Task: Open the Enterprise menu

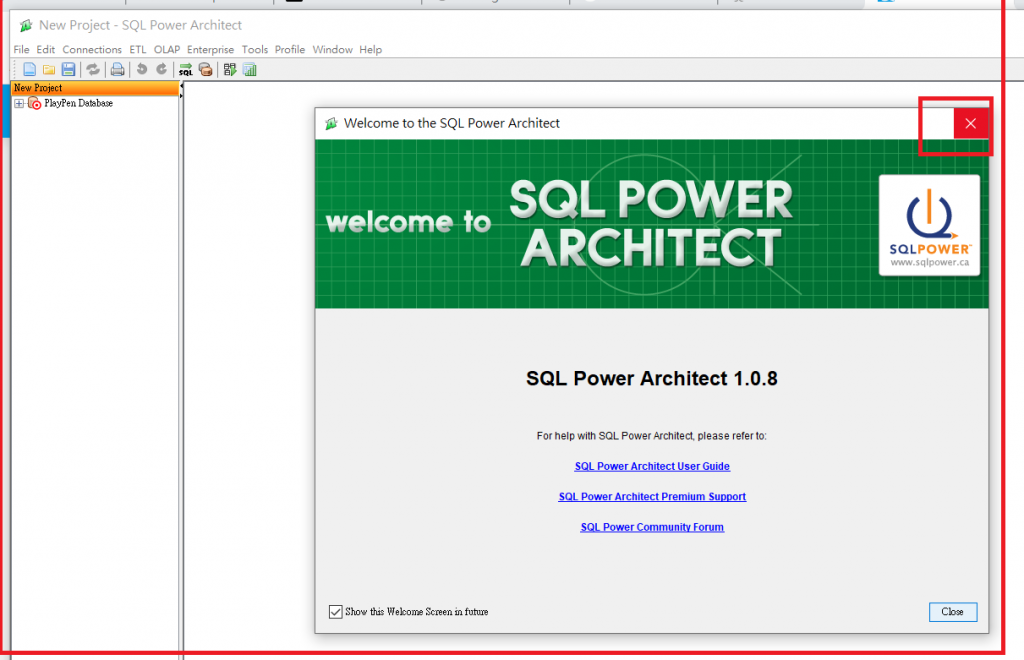Action: (210, 50)
